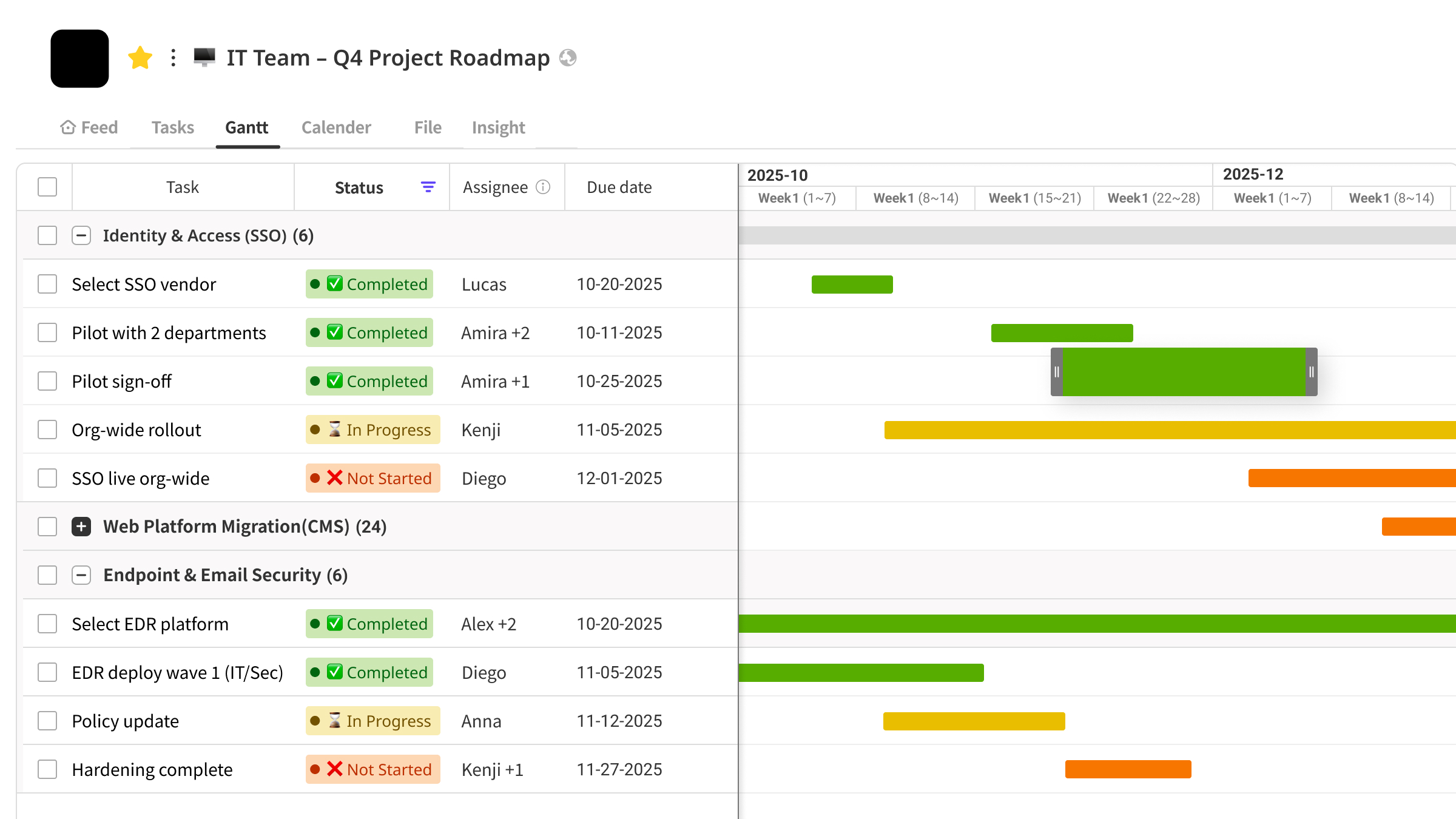Open the Select SSO vendor task
This screenshot has width=1456, height=819.
point(144,284)
